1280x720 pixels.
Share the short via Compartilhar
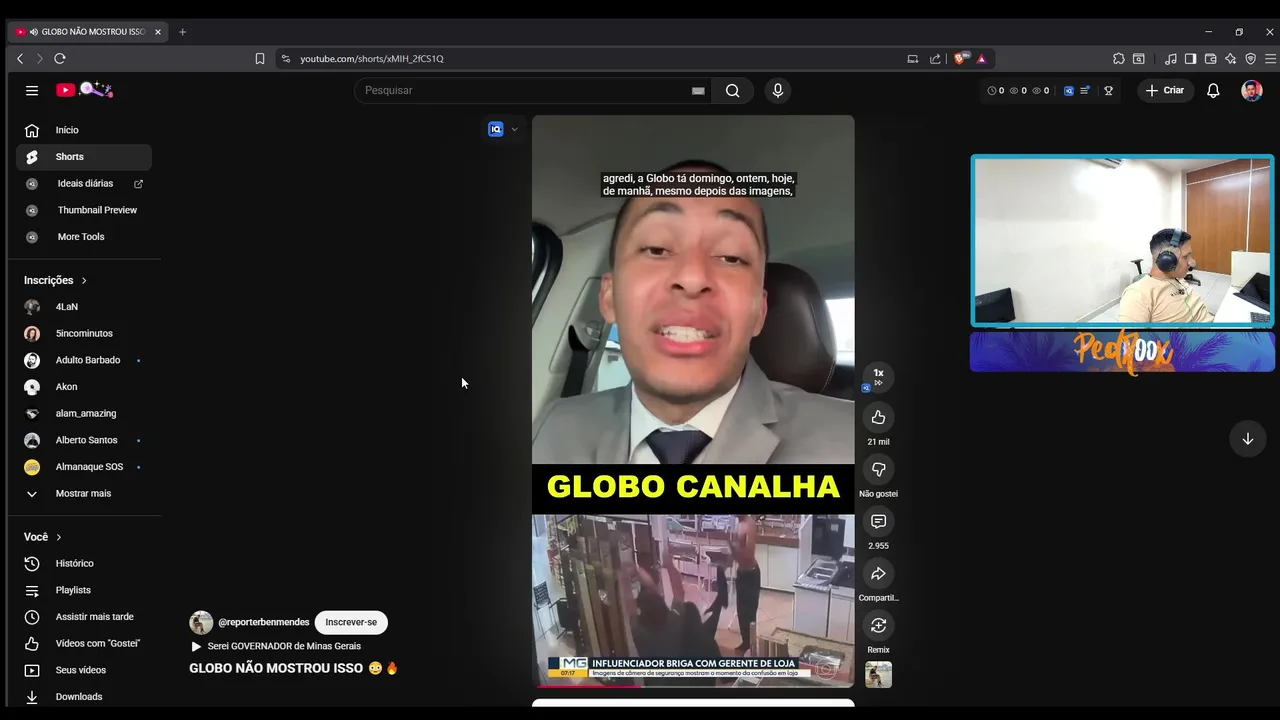[x=878, y=573]
